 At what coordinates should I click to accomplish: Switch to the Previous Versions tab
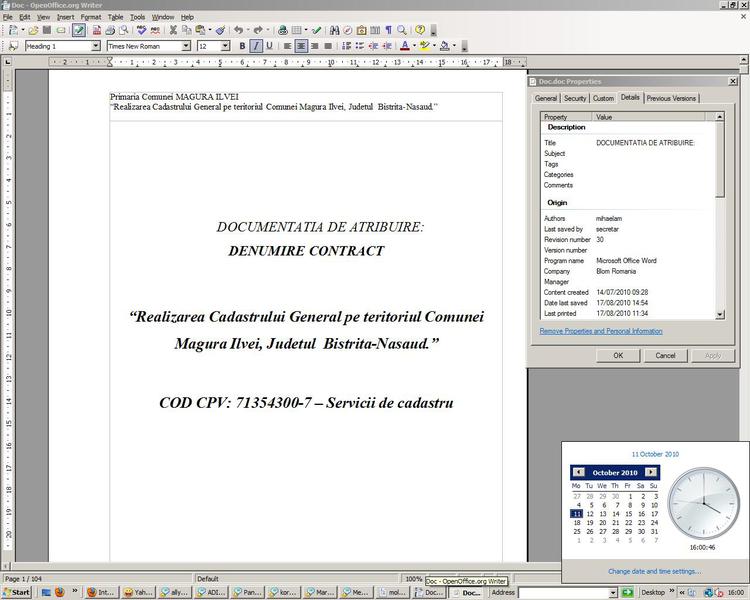tap(672, 98)
